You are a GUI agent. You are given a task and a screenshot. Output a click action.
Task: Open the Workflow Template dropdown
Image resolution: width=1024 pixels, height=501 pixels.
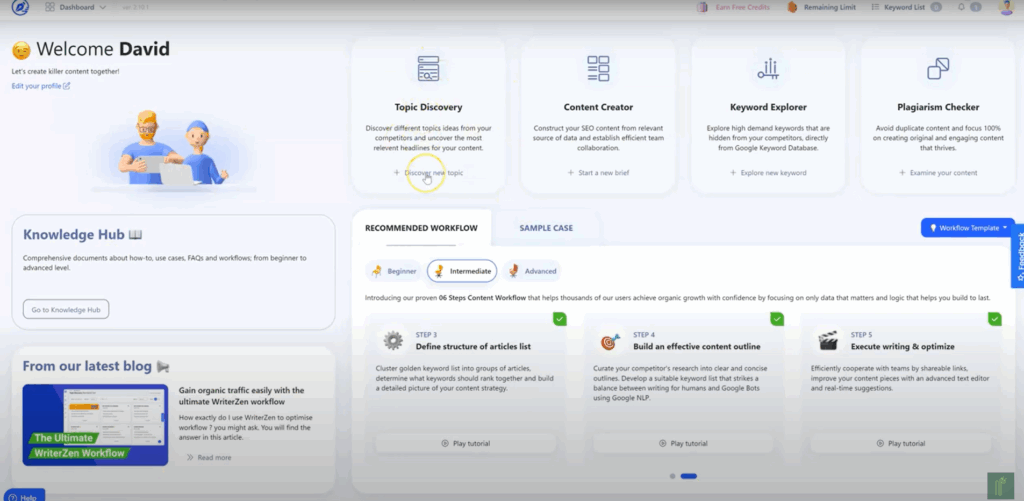tap(968, 228)
